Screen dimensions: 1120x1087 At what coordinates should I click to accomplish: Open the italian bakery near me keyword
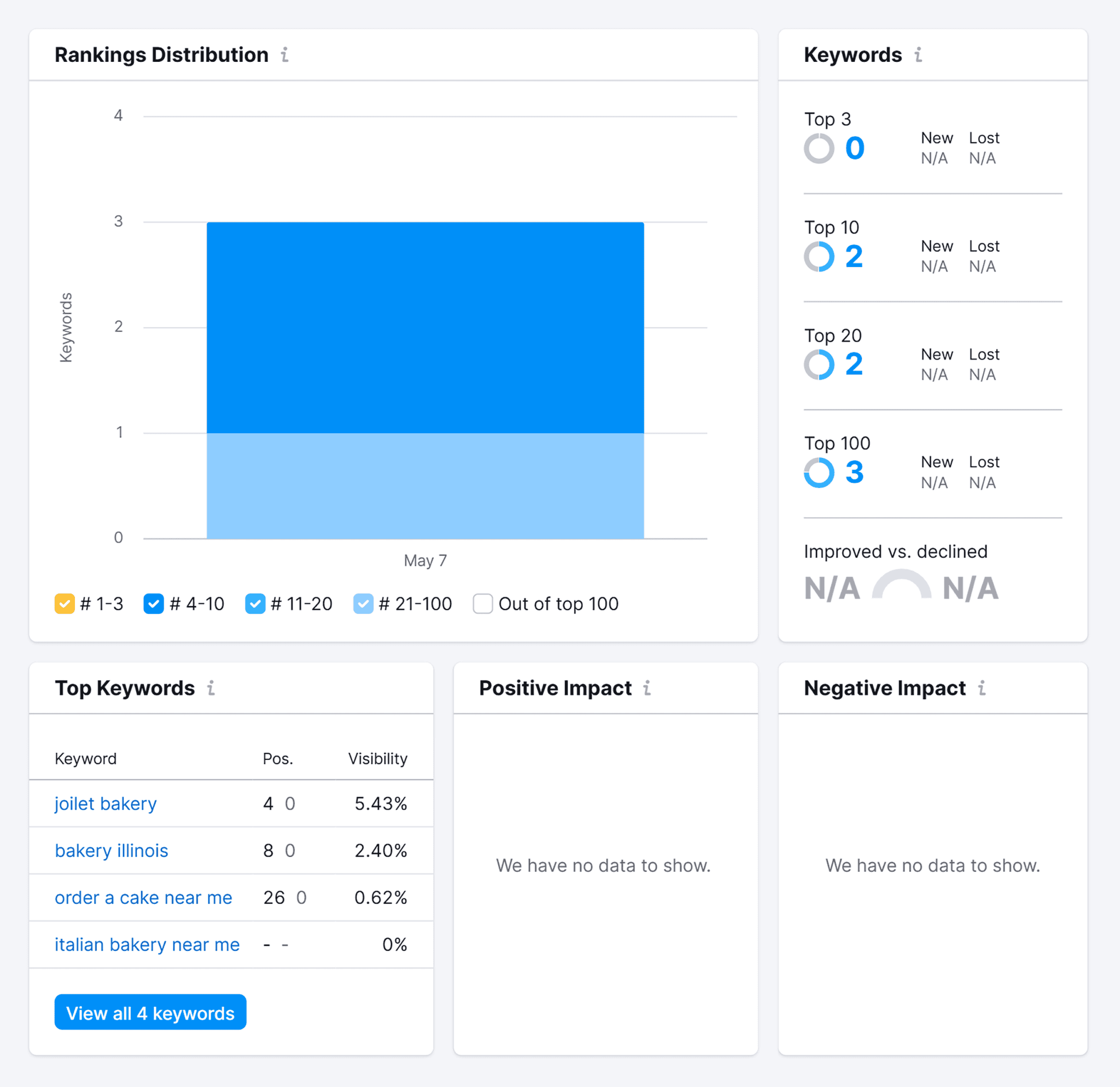pos(148,945)
